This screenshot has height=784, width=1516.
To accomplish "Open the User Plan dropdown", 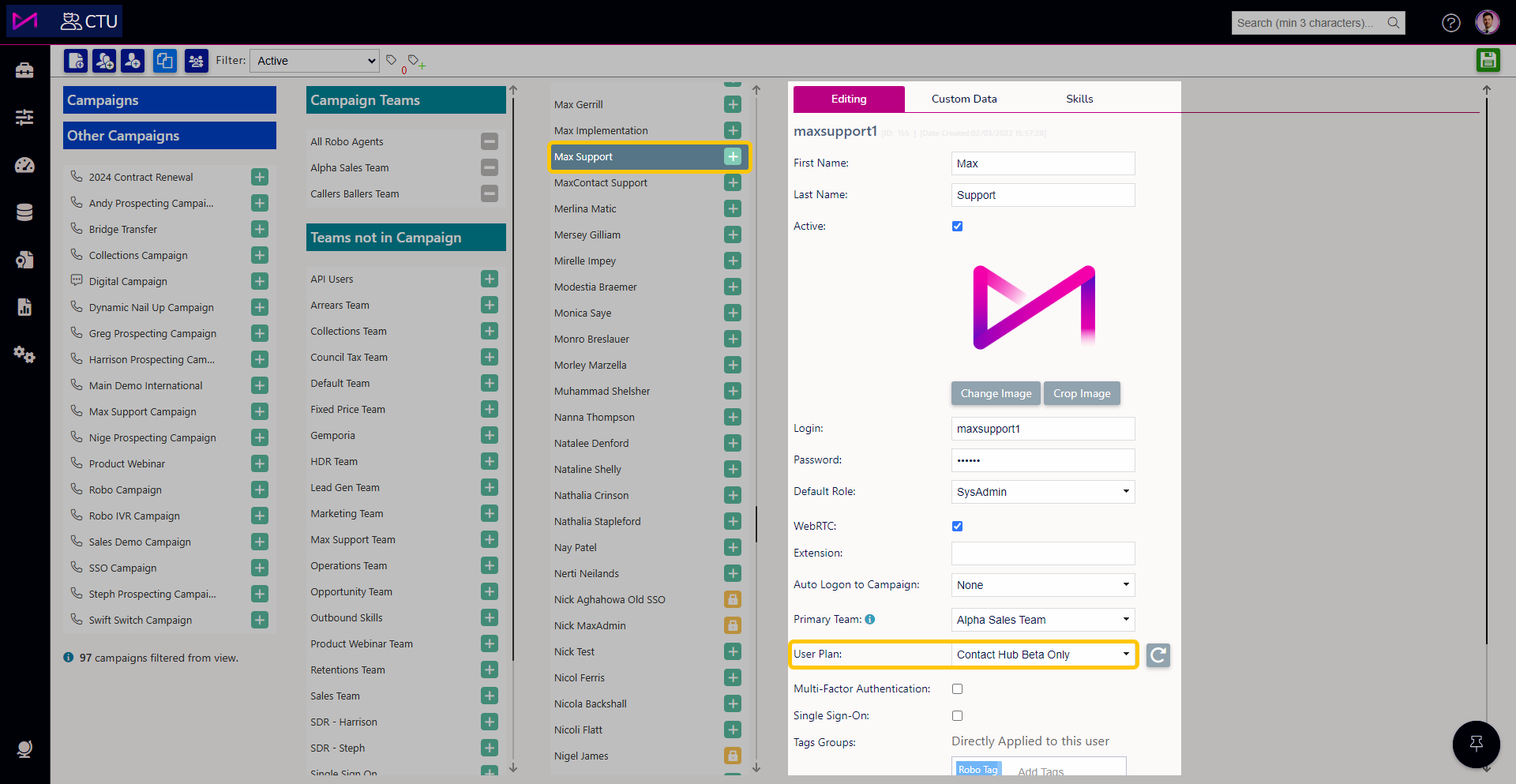I will 1043,655.
